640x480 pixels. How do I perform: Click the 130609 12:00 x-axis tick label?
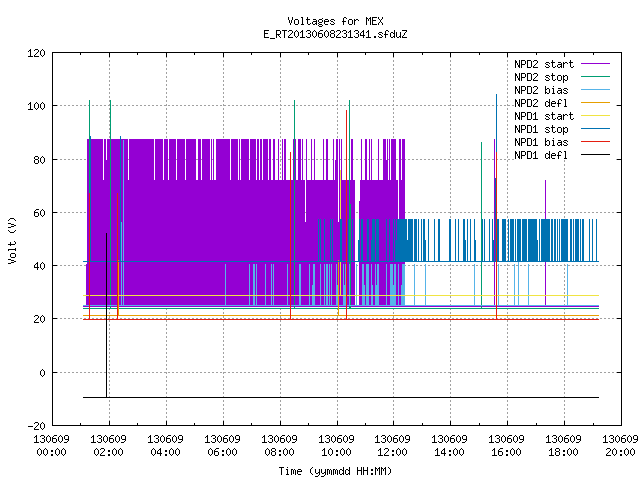click(x=393, y=446)
